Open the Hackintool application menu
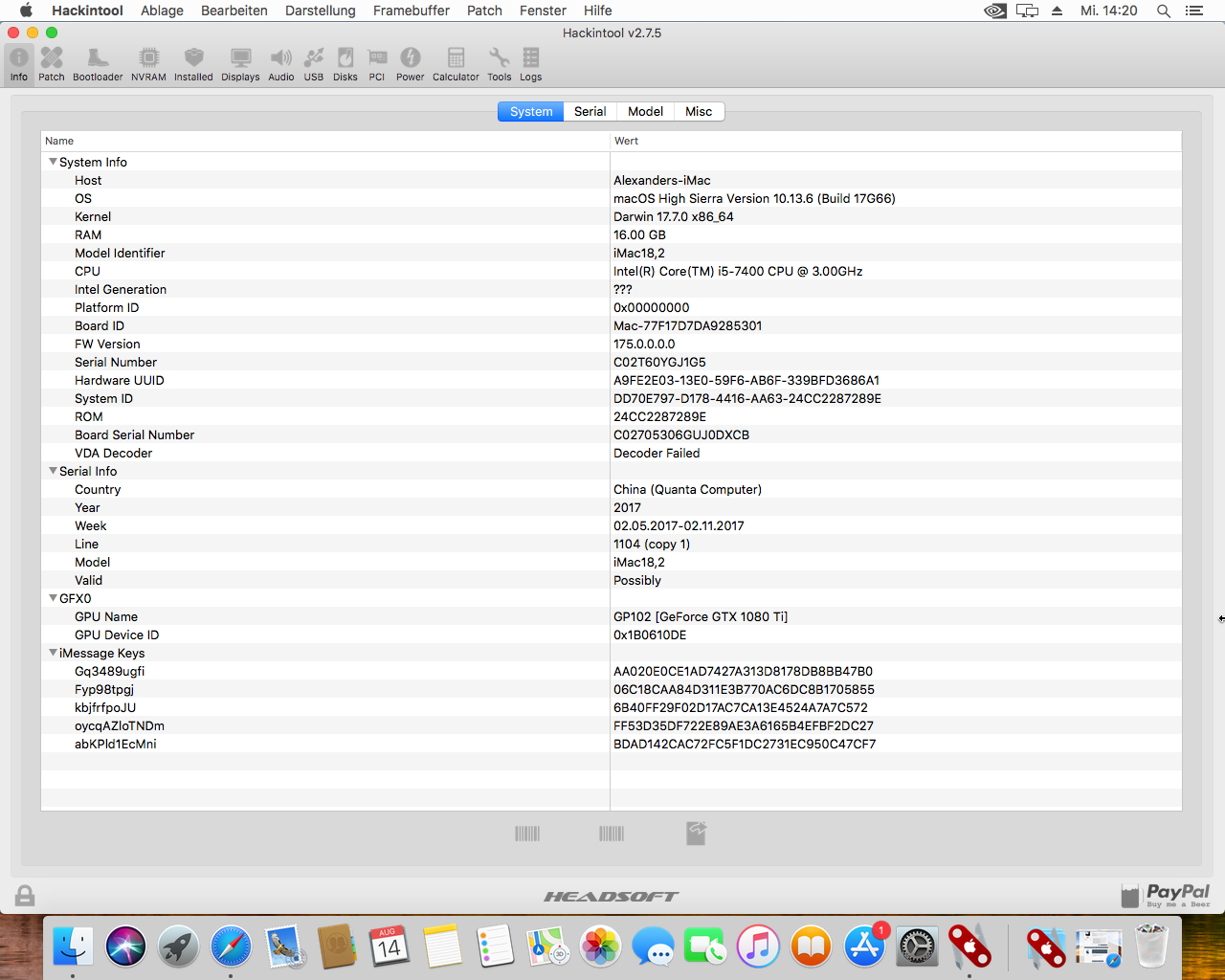 (87, 11)
